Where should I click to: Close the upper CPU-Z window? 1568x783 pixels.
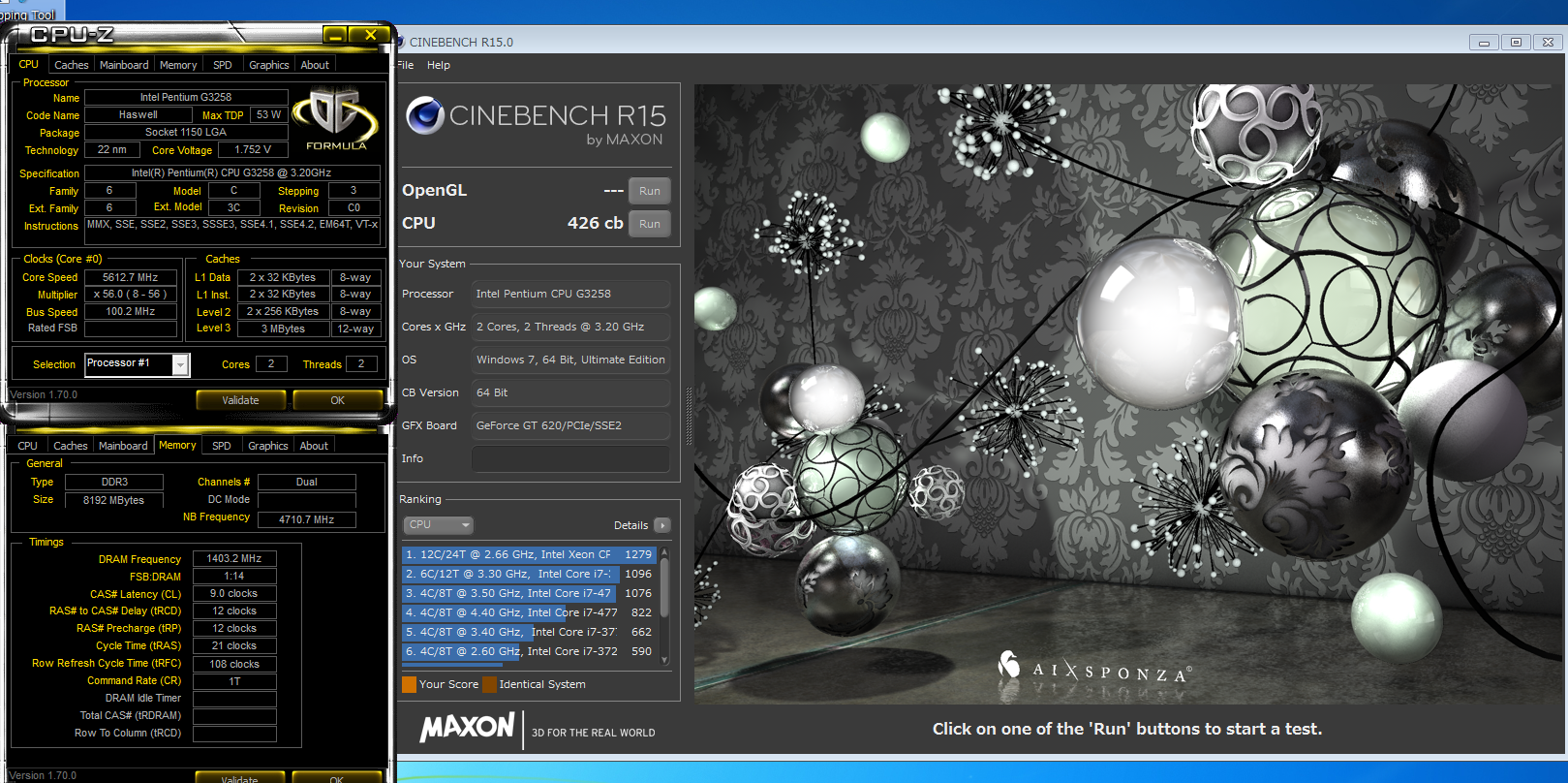click(370, 35)
